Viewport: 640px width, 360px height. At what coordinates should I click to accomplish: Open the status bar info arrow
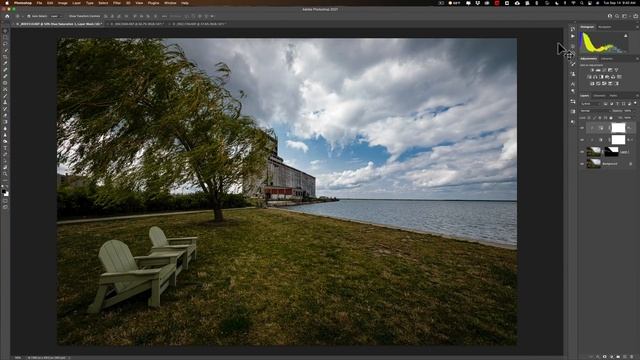tap(69, 358)
